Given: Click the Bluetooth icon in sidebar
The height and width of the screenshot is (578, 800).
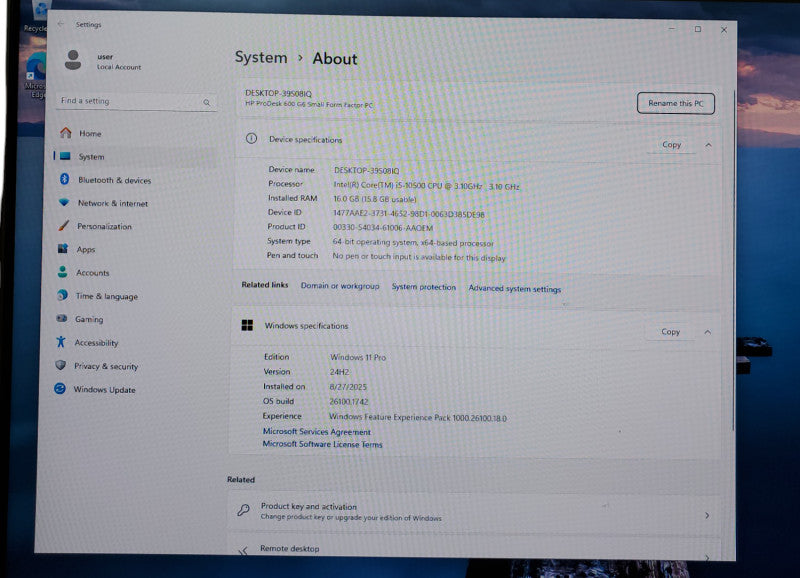Looking at the screenshot, I should click(x=64, y=179).
